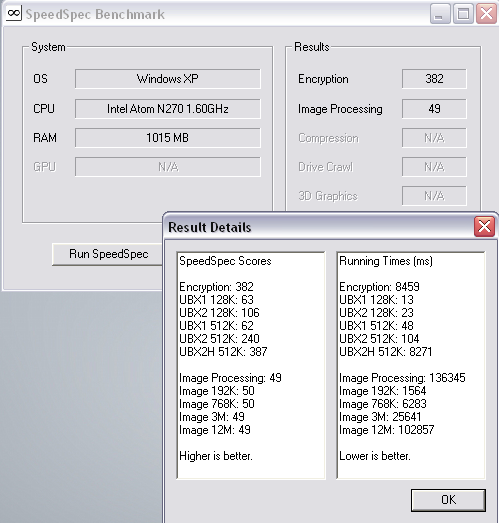Select the RAM field 1015 MB
499x523 pixels.
[168, 138]
